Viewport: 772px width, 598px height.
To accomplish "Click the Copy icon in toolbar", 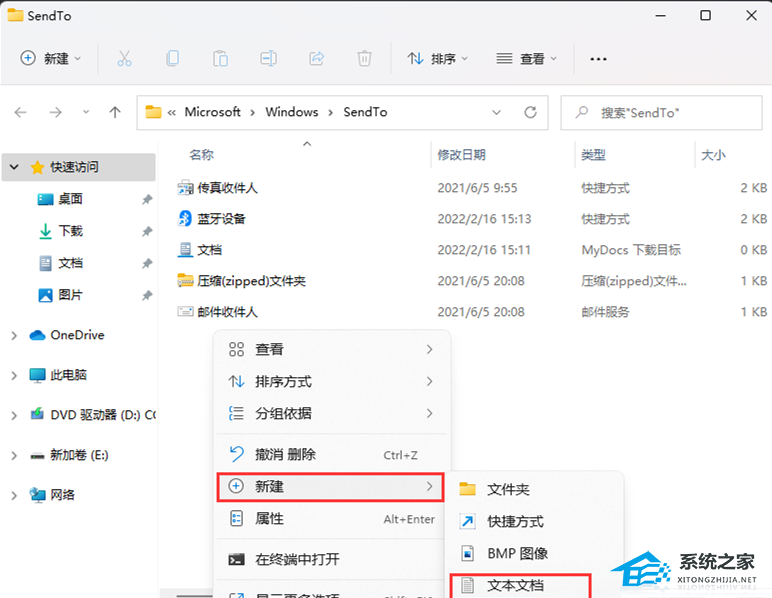I will [x=172, y=59].
